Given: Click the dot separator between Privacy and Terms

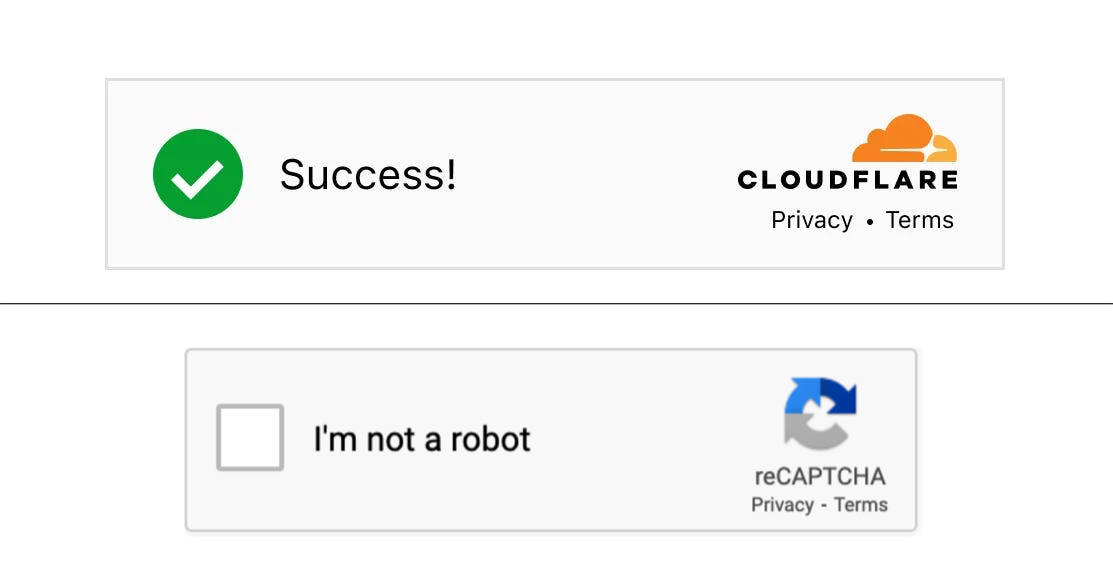Looking at the screenshot, I should 870,221.
